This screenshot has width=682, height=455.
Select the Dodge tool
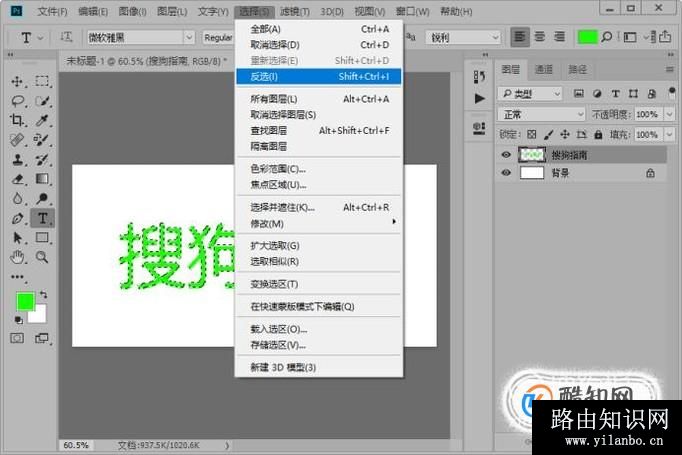[42, 198]
